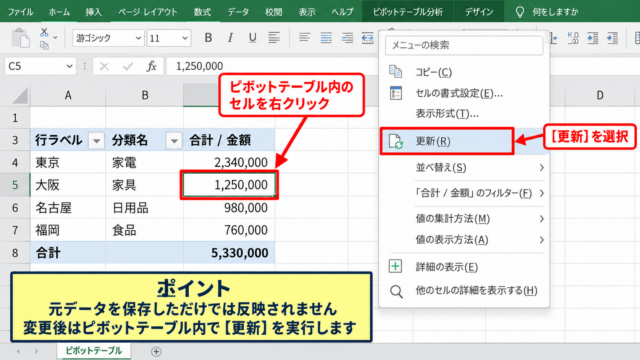Viewport: 640px width, 360px height.
Task: Choose 表示形式(T)... menu entry
Action: [447, 114]
